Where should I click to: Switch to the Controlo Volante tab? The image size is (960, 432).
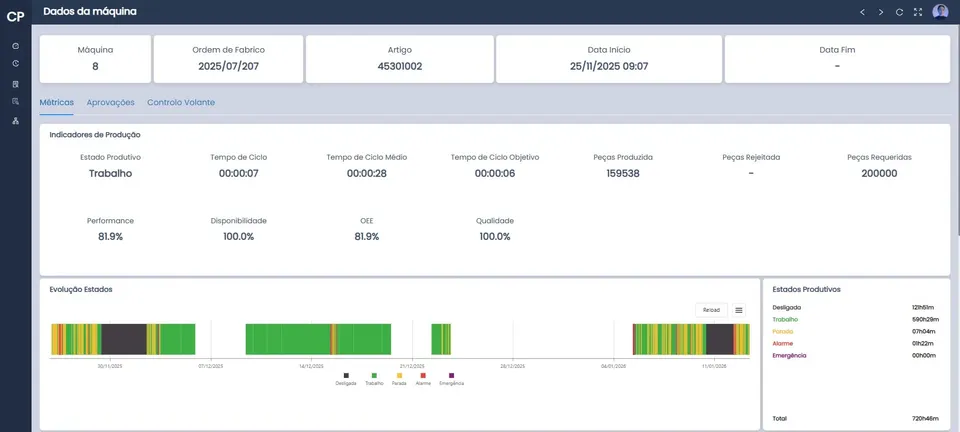181,102
